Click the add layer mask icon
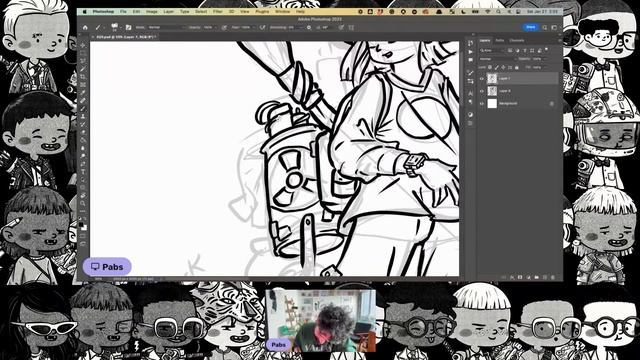Viewport: 640px width, 360px height. 520,277
